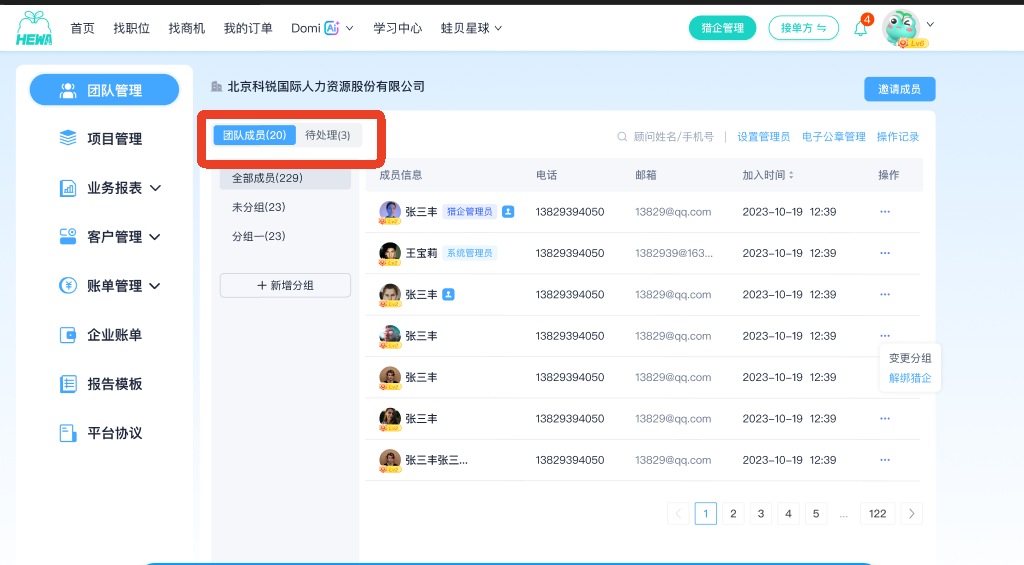Click the 企业账单 wallet icon
The image size is (1024, 565).
68,335
